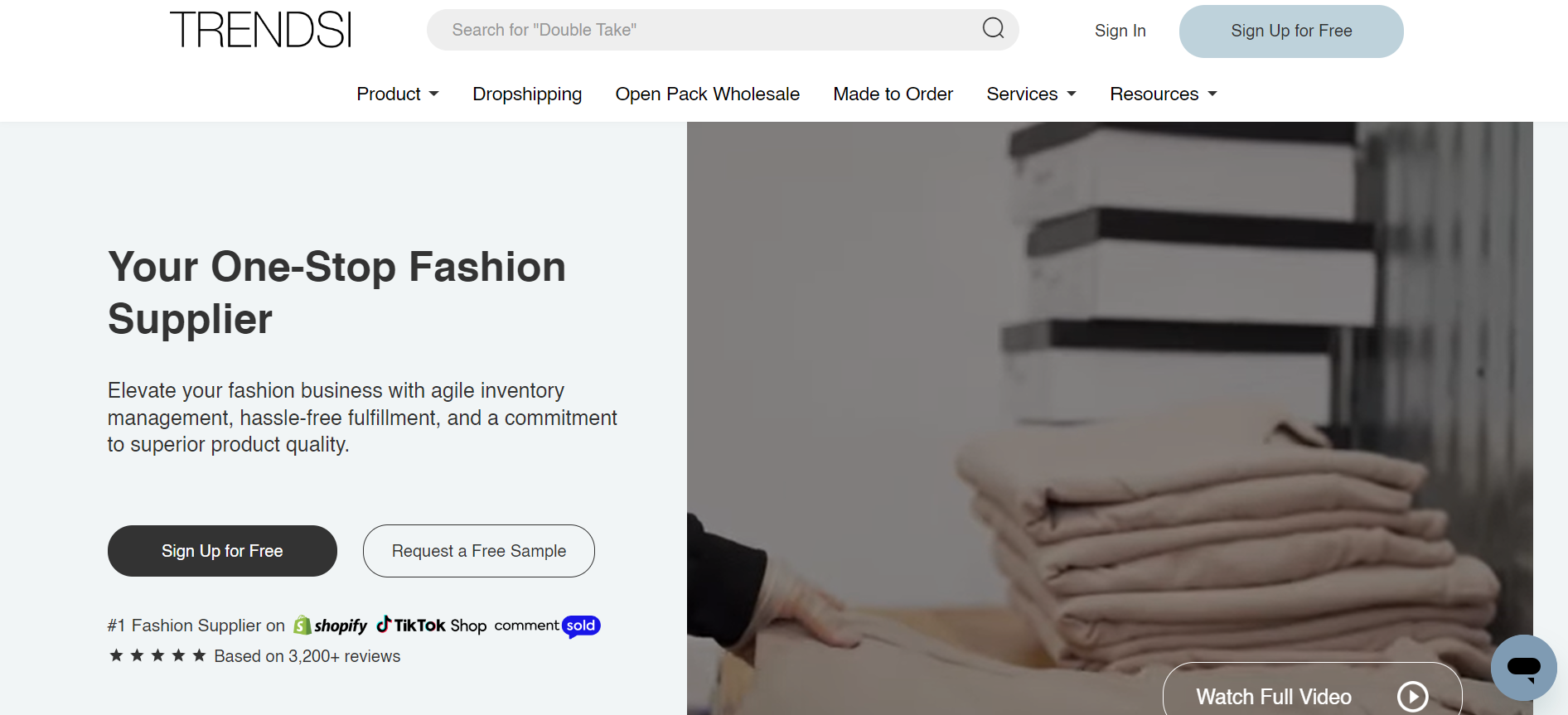
Task: Click the five-star rating icons
Action: pos(157,655)
